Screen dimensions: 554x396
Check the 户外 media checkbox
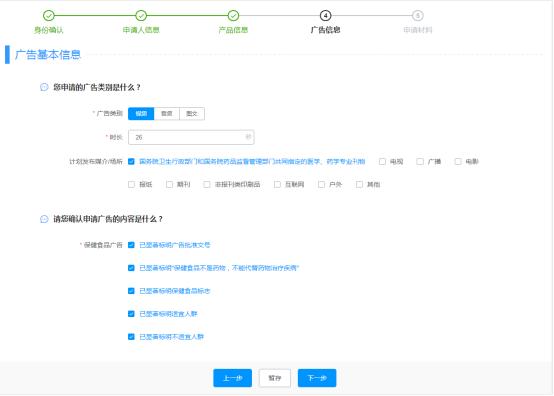pos(321,184)
